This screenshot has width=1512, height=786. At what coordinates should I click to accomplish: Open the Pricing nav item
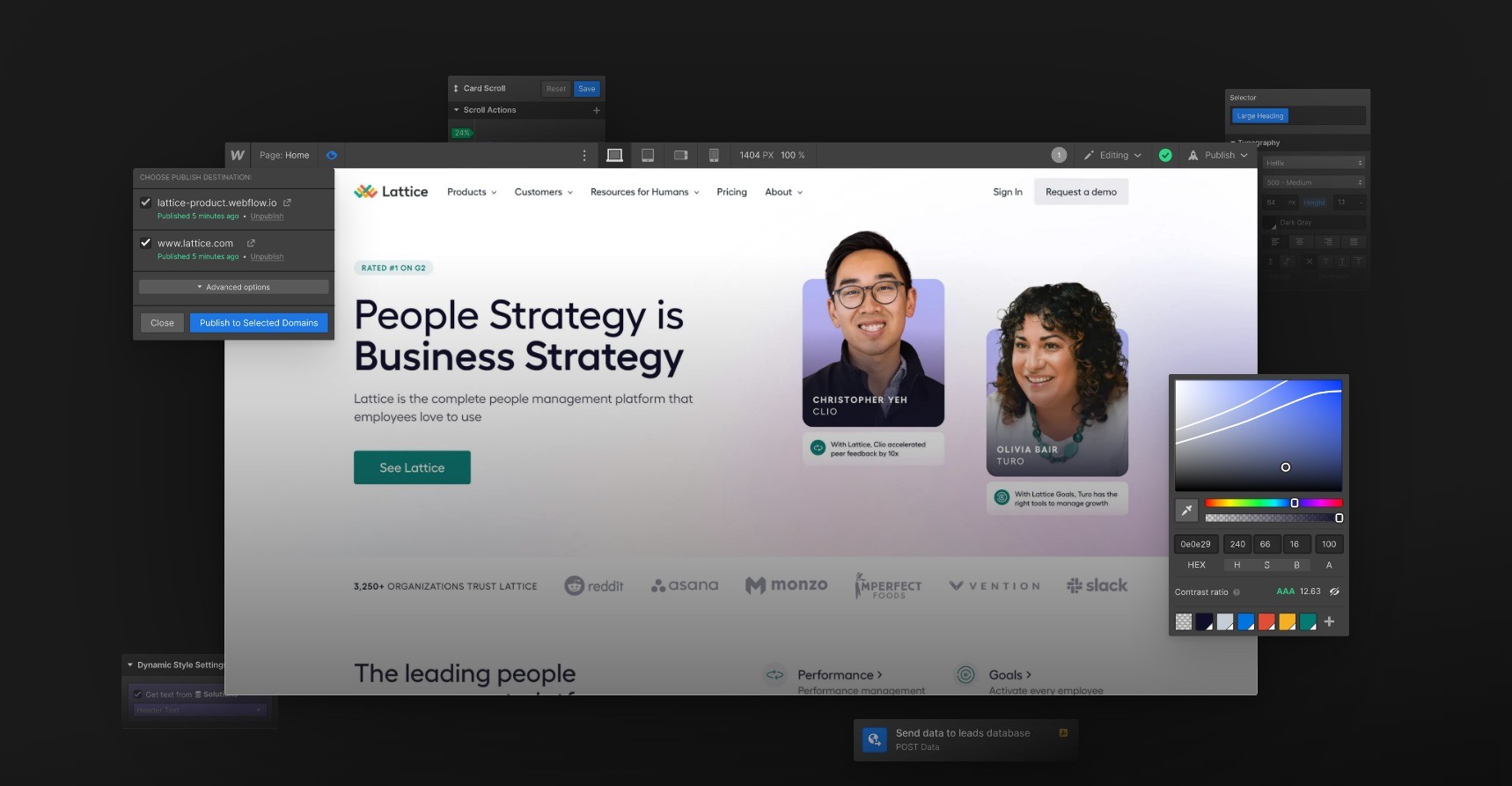(731, 192)
